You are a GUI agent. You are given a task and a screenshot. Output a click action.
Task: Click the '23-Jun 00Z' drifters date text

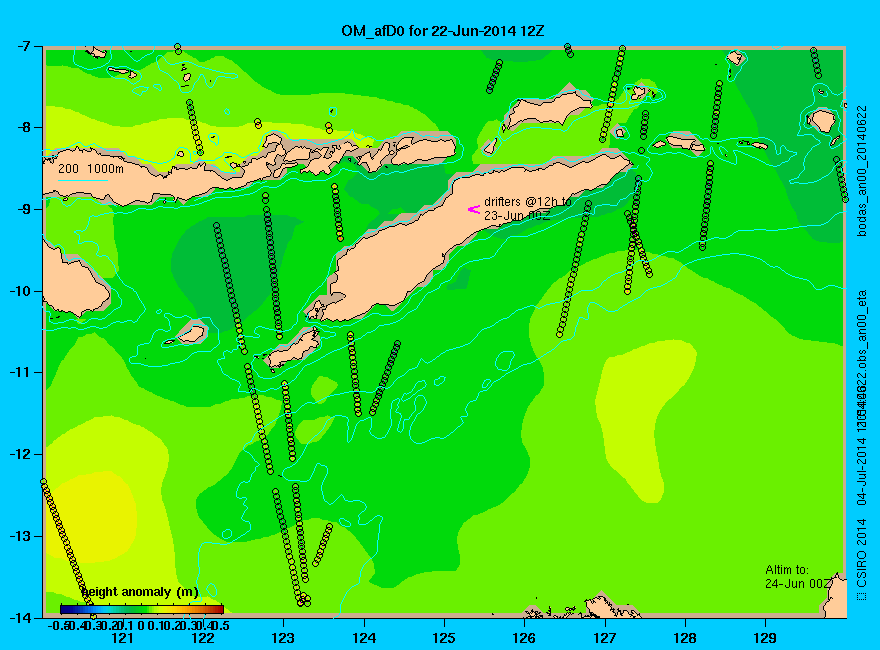tap(517, 216)
